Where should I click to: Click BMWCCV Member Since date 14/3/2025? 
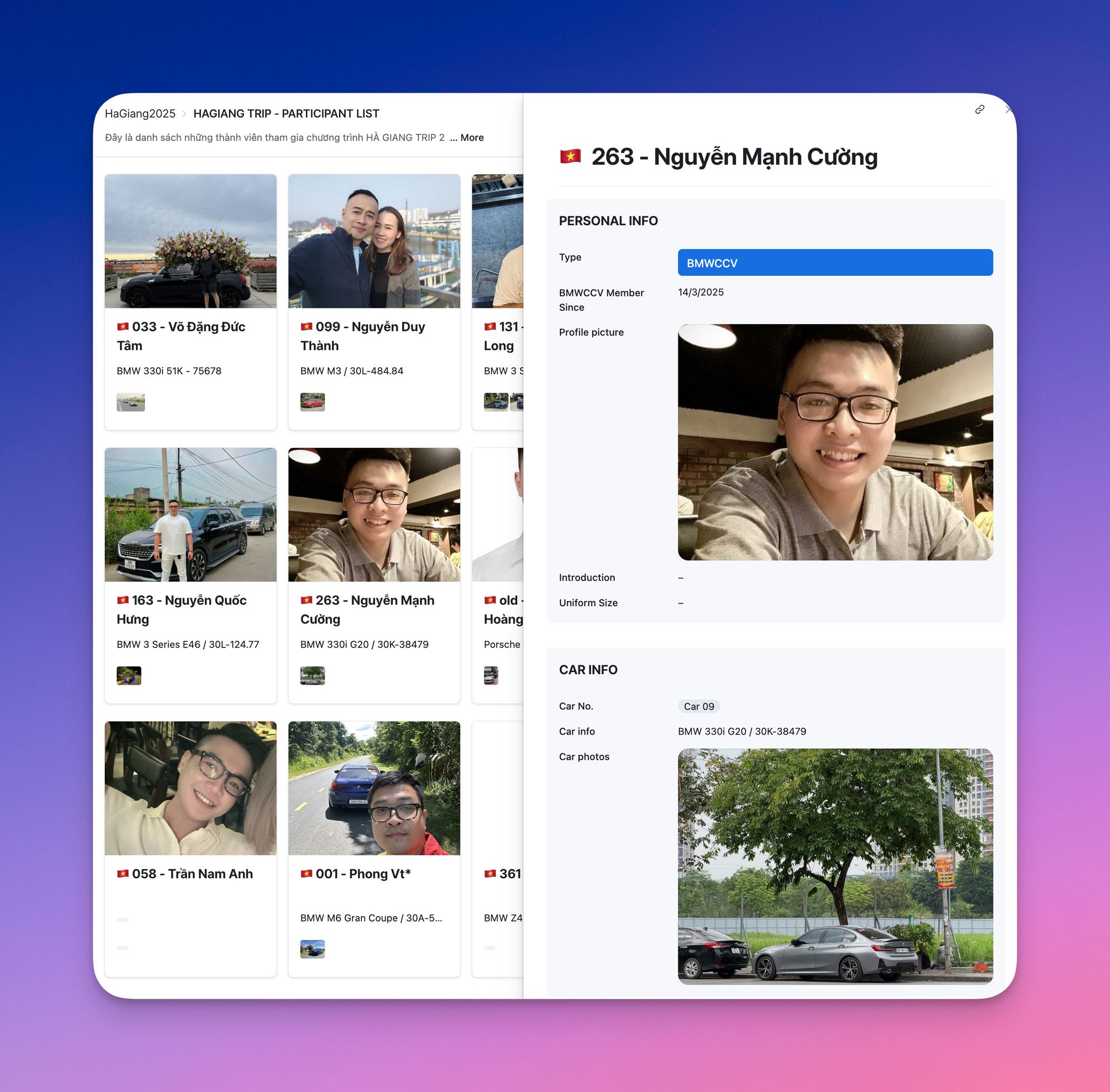[x=700, y=292]
